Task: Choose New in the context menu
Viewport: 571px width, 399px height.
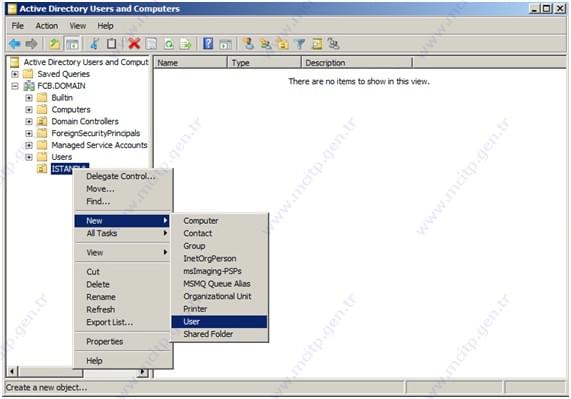Action: (122, 221)
